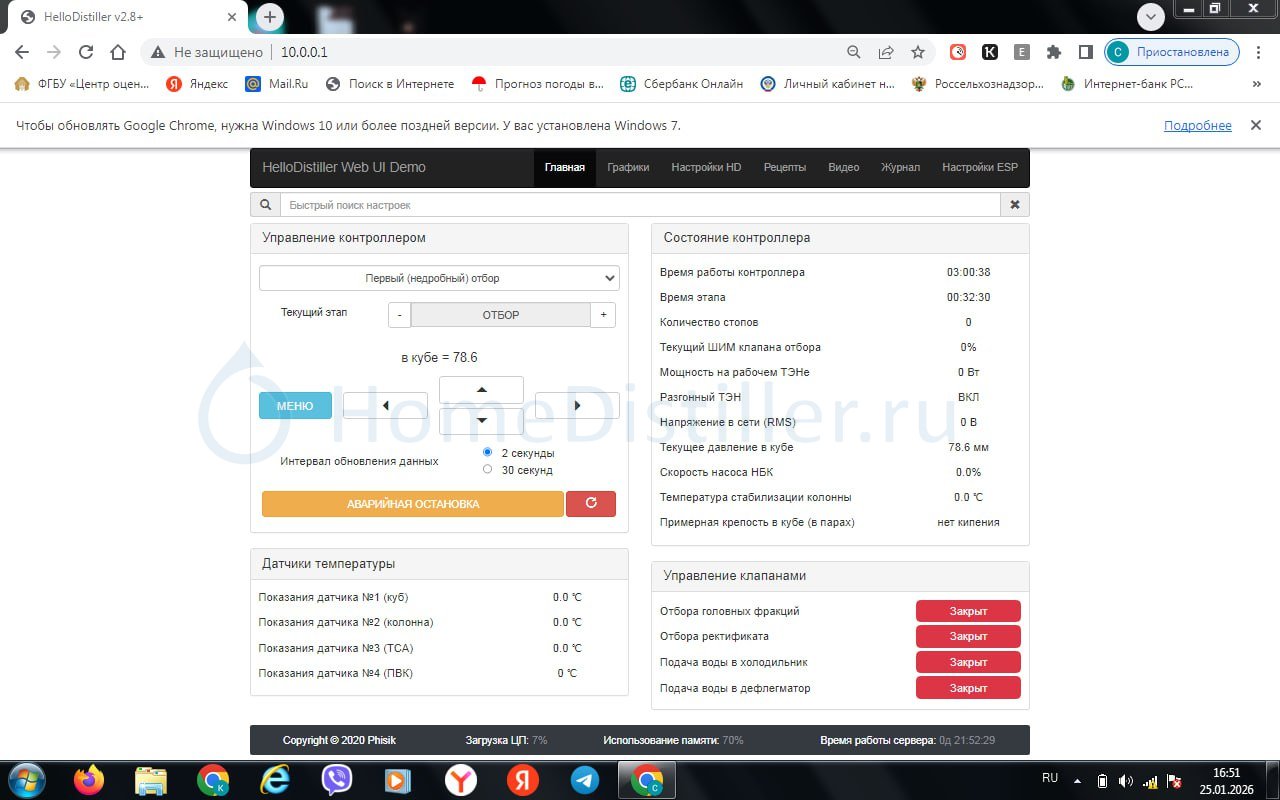Open the Первый (недробный) отбор dropdown
This screenshot has height=800, width=1280.
click(439, 278)
